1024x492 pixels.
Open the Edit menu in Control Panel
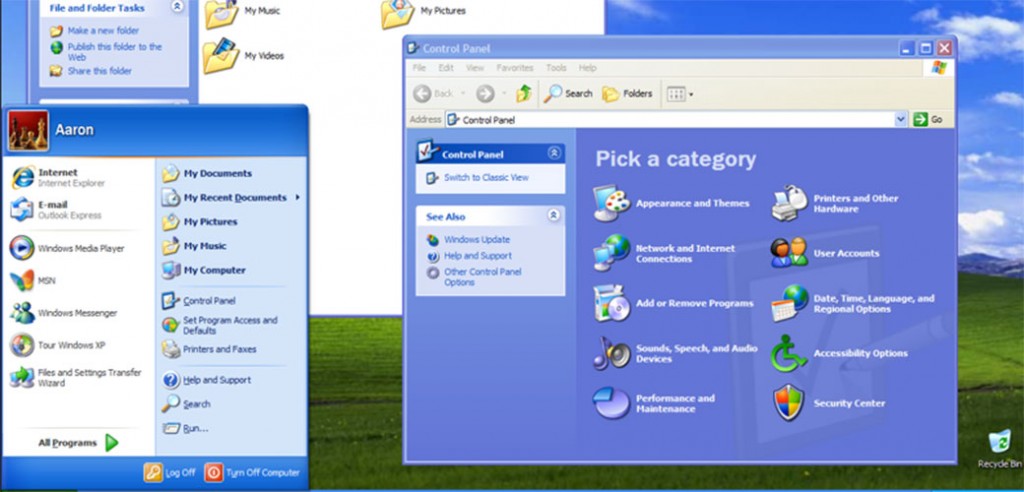(446, 68)
